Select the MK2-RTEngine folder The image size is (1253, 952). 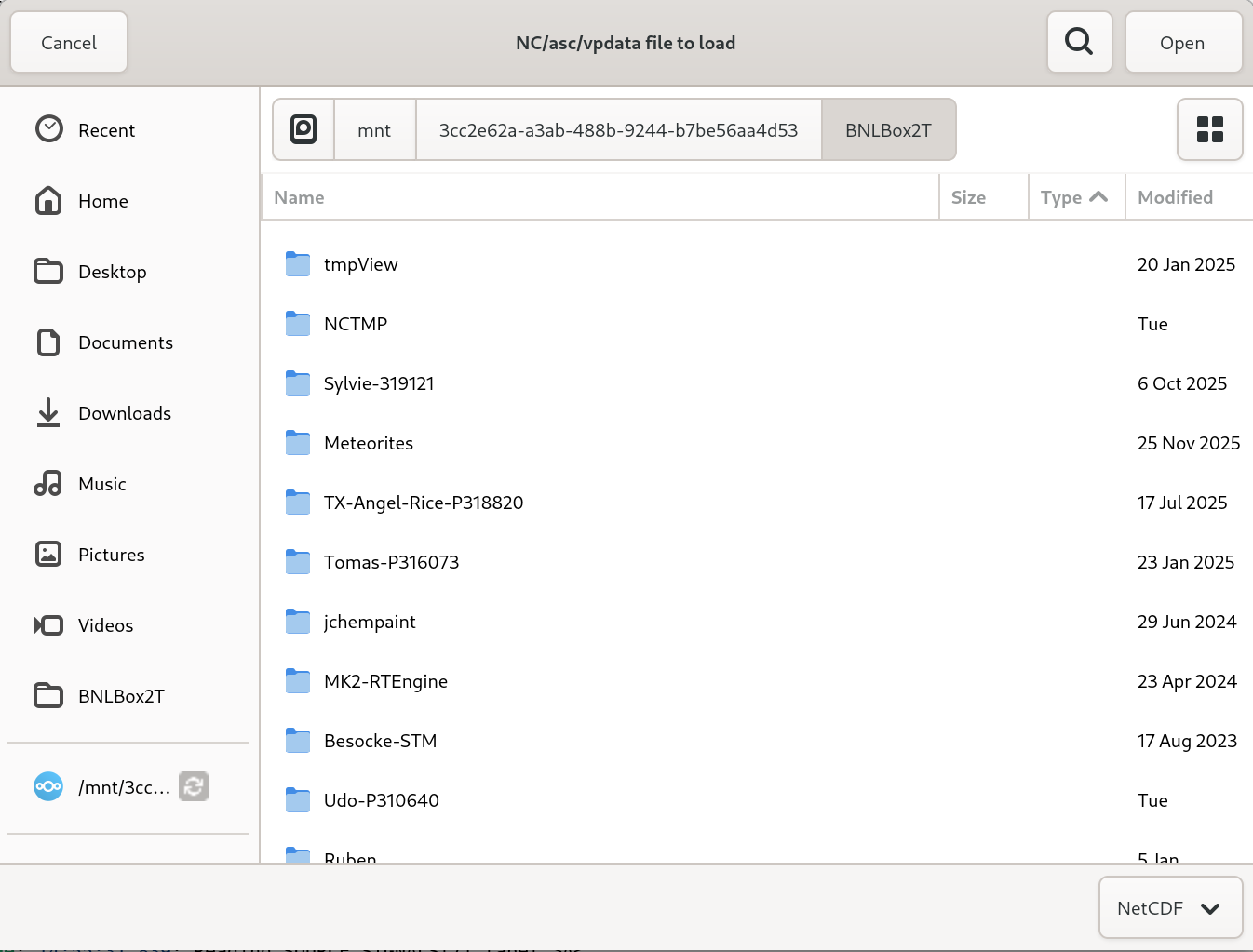385,681
